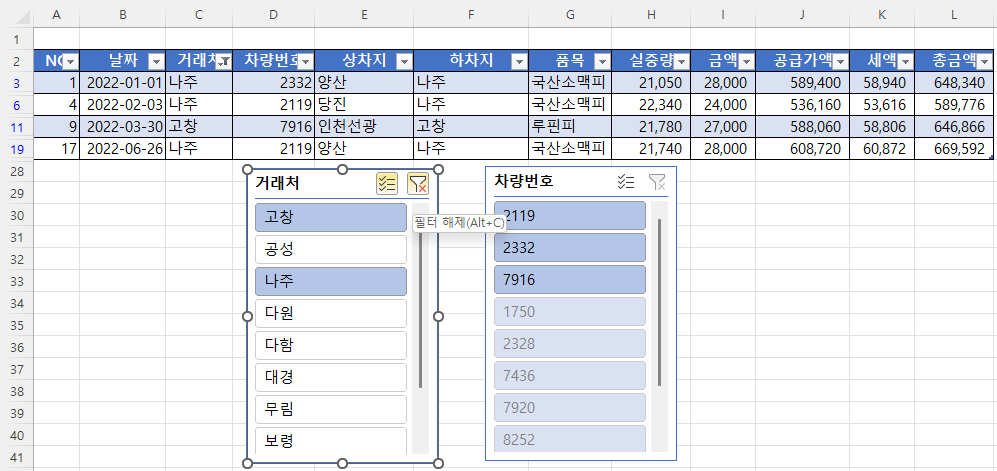The image size is (997, 471).
Task: Click vehicle number cell 2332
Action: (273, 83)
